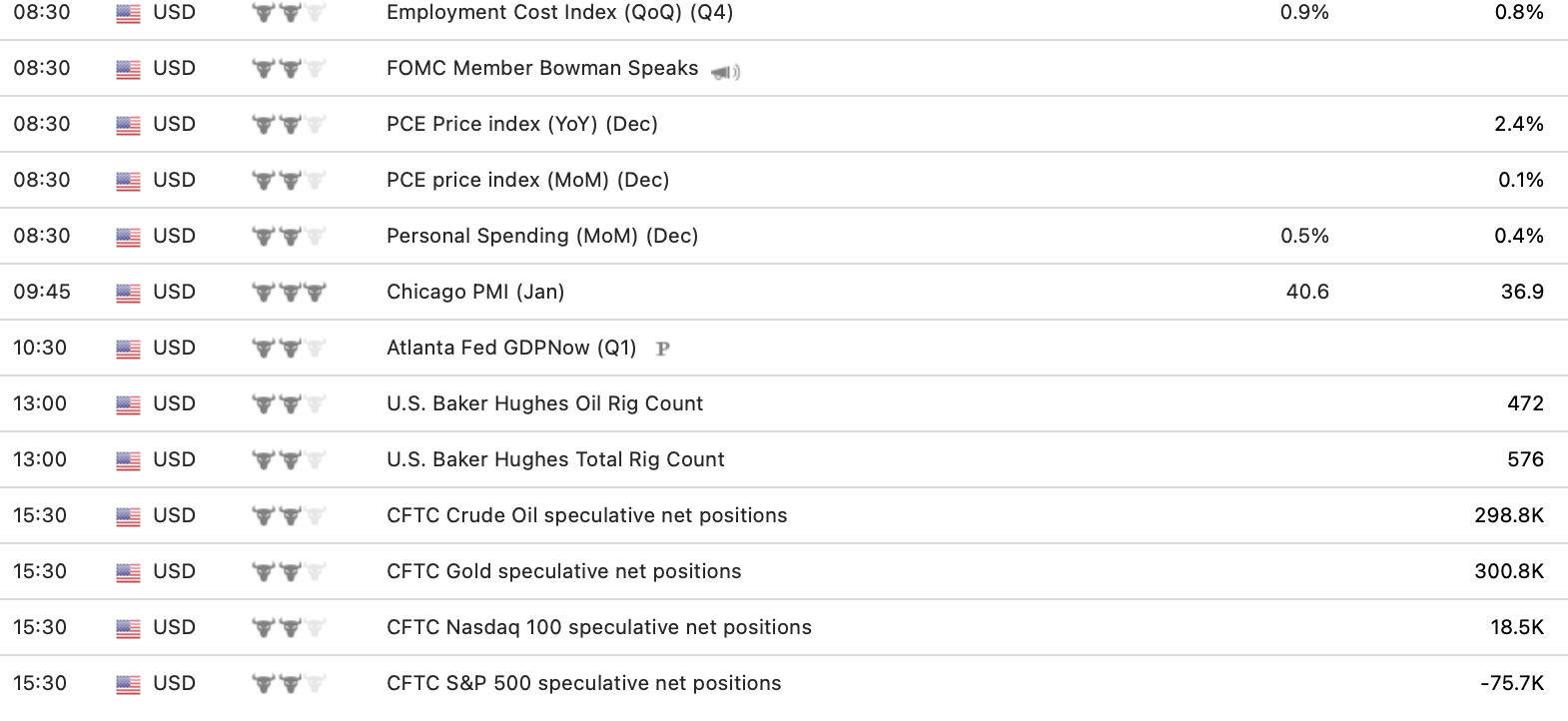Image resolution: width=1568 pixels, height=721 pixels.
Task: Click the speaker icon beside FOMC Member Bowman Speaks
Action: click(725, 72)
